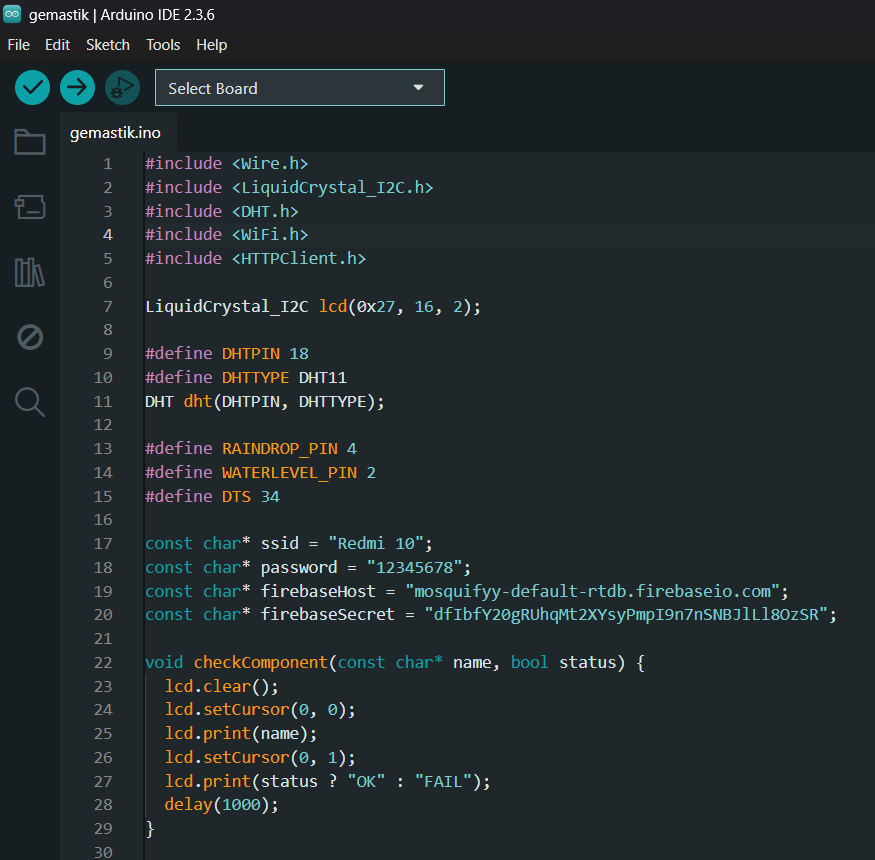Select the gemastik.ino tab

click(x=116, y=133)
